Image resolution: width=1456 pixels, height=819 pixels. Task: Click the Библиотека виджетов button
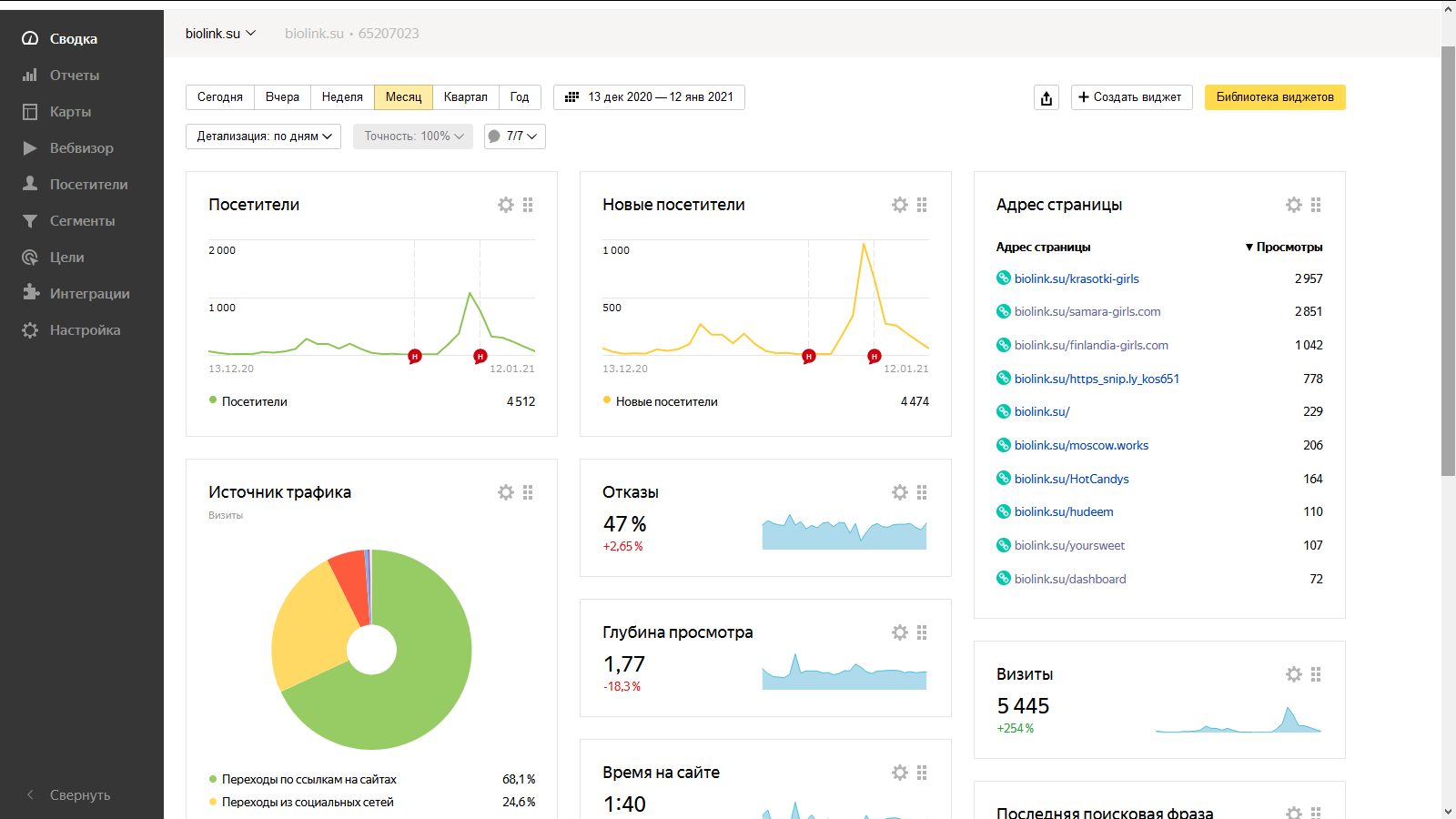point(1274,97)
